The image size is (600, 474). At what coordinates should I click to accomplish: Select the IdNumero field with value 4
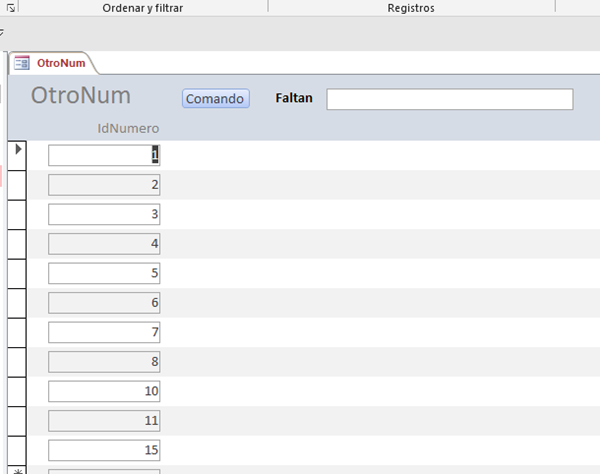coord(104,244)
